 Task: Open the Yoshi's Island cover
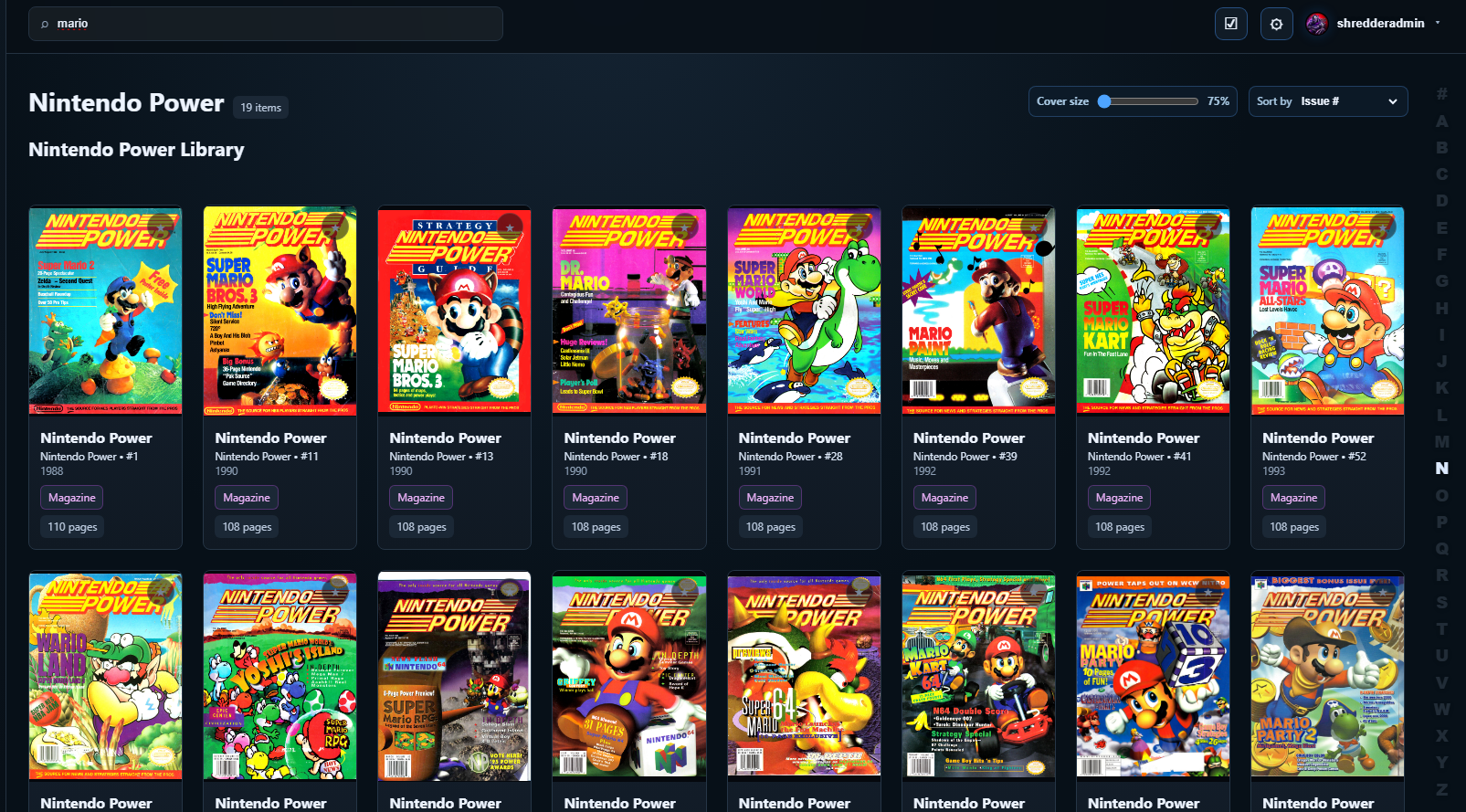coord(279,676)
